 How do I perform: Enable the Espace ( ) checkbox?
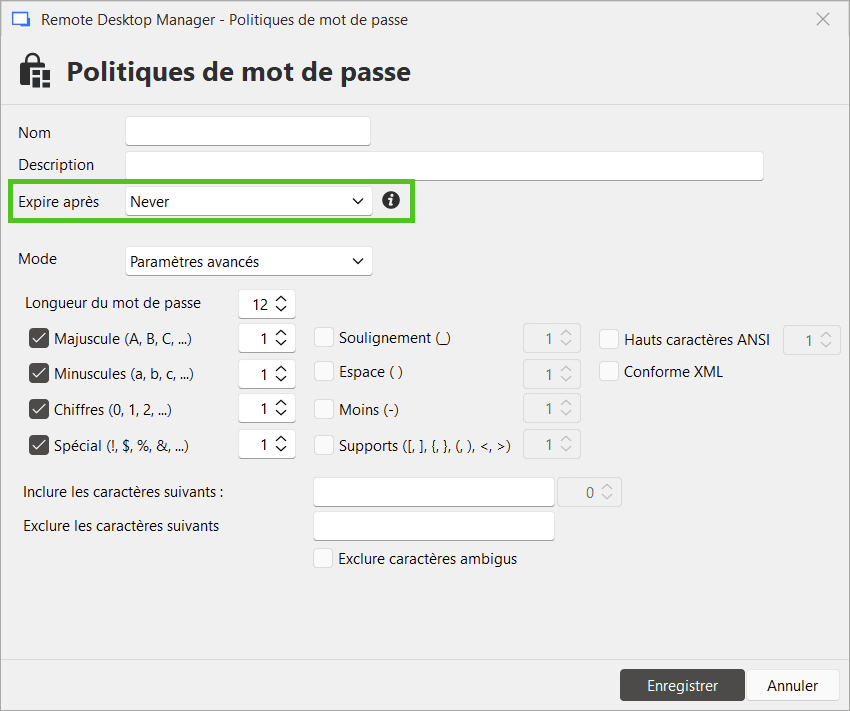[x=324, y=373]
